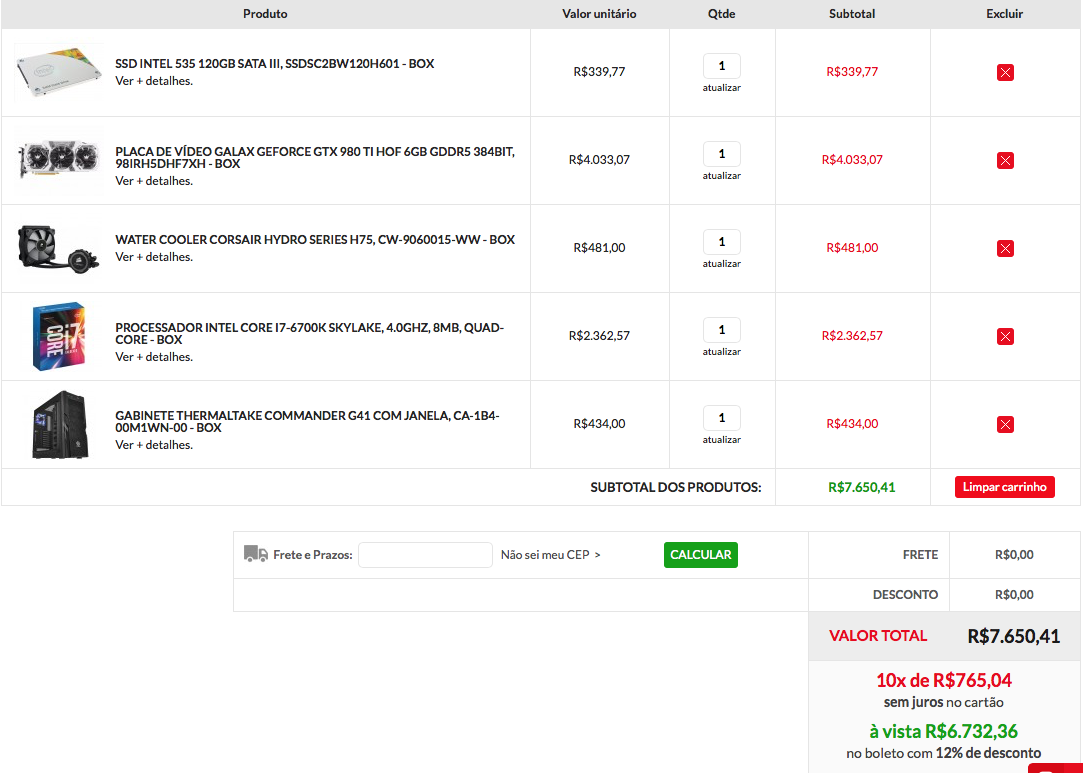Delete the Galax GeForce GTX 980 Ti item

1005,160
